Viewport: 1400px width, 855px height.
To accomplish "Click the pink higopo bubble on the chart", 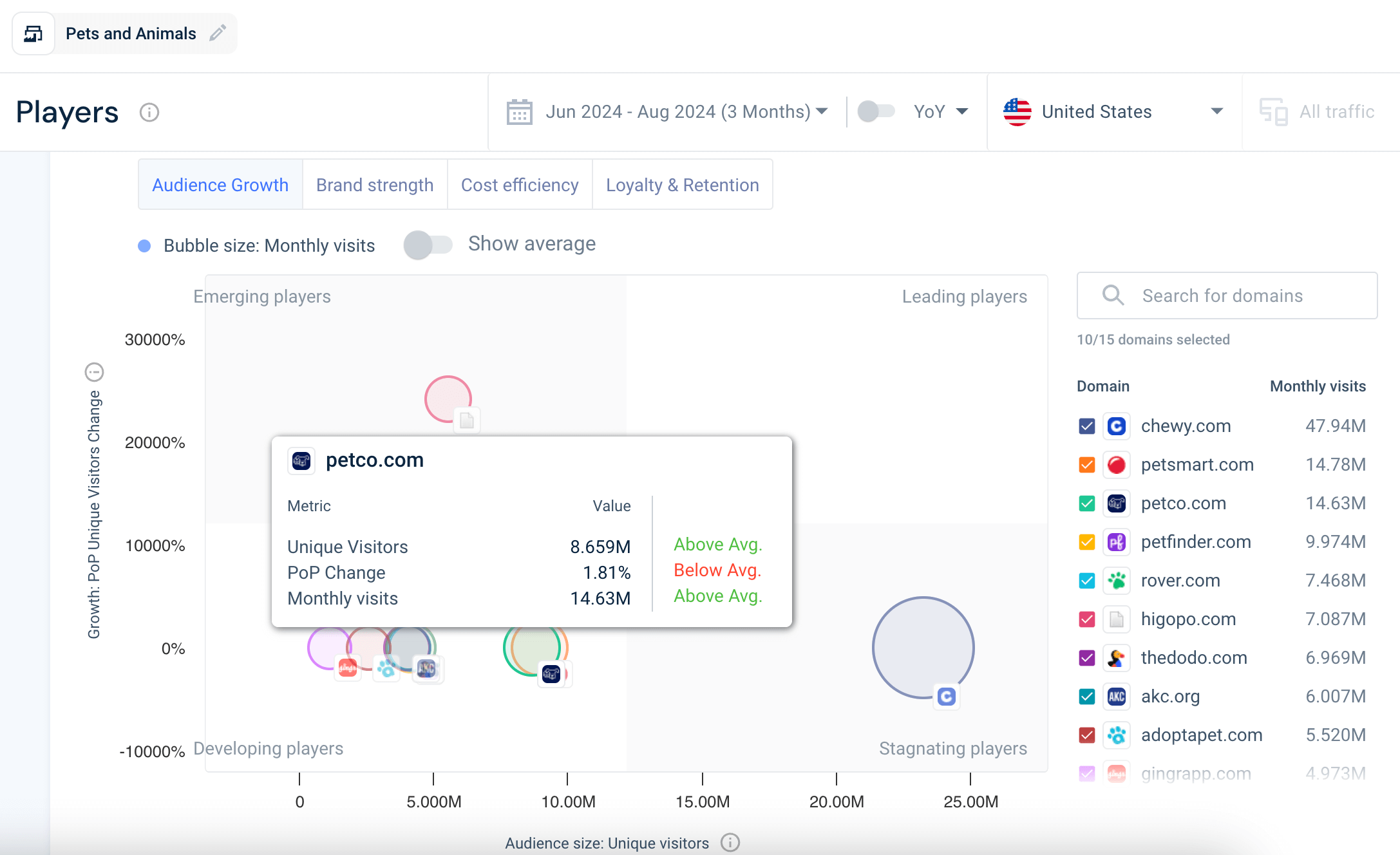I will (448, 398).
